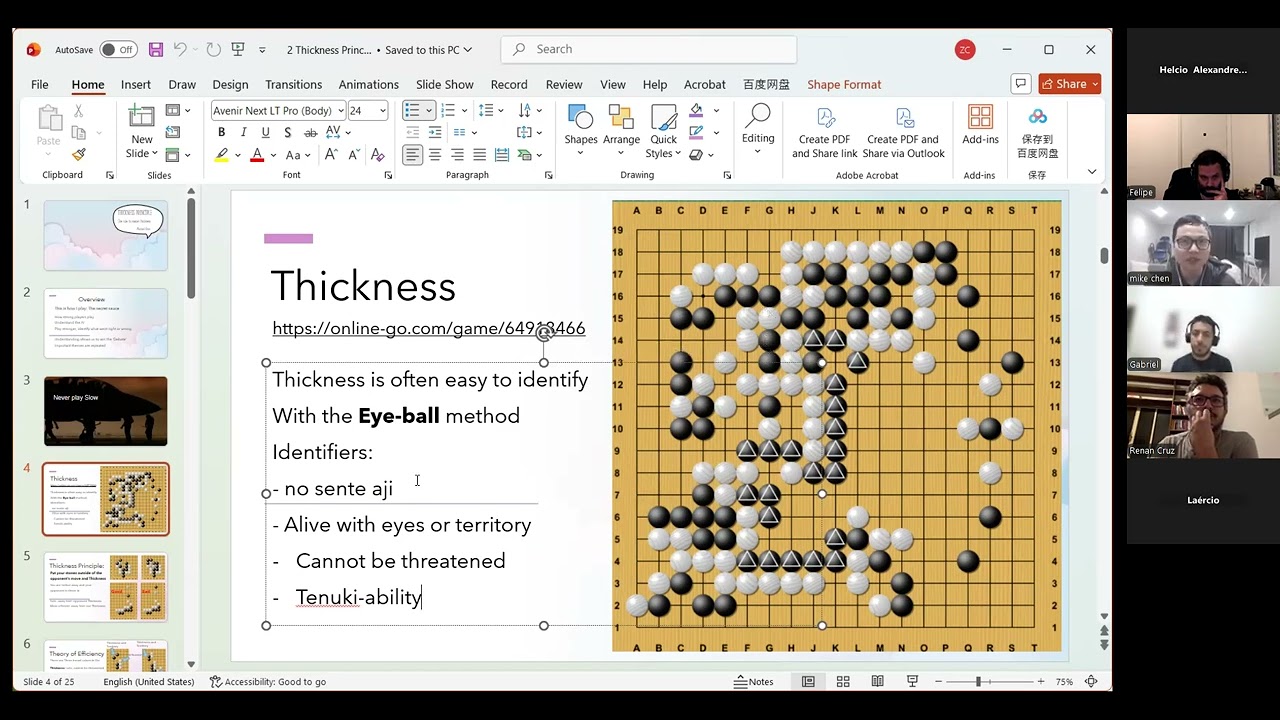
Task: Clear all formatting from text
Action: tap(377, 155)
